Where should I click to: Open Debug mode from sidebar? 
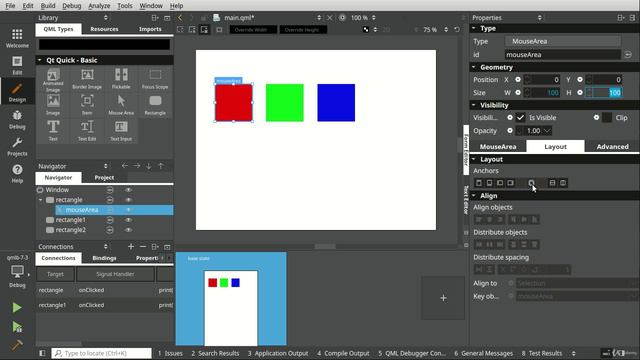(x=17, y=119)
